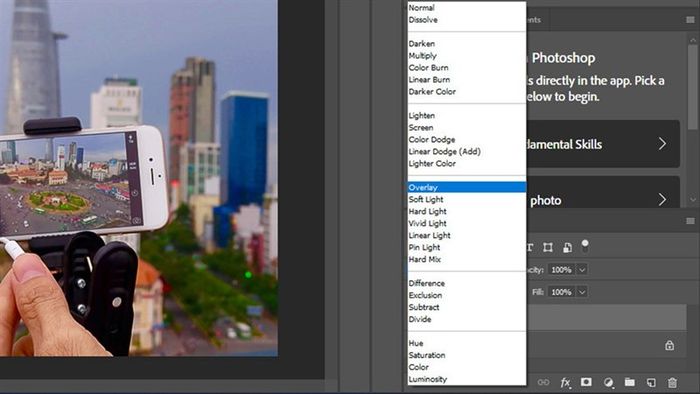Viewport: 700px width, 394px height.
Task: Open the photo tutorial card
Action: 603,200
